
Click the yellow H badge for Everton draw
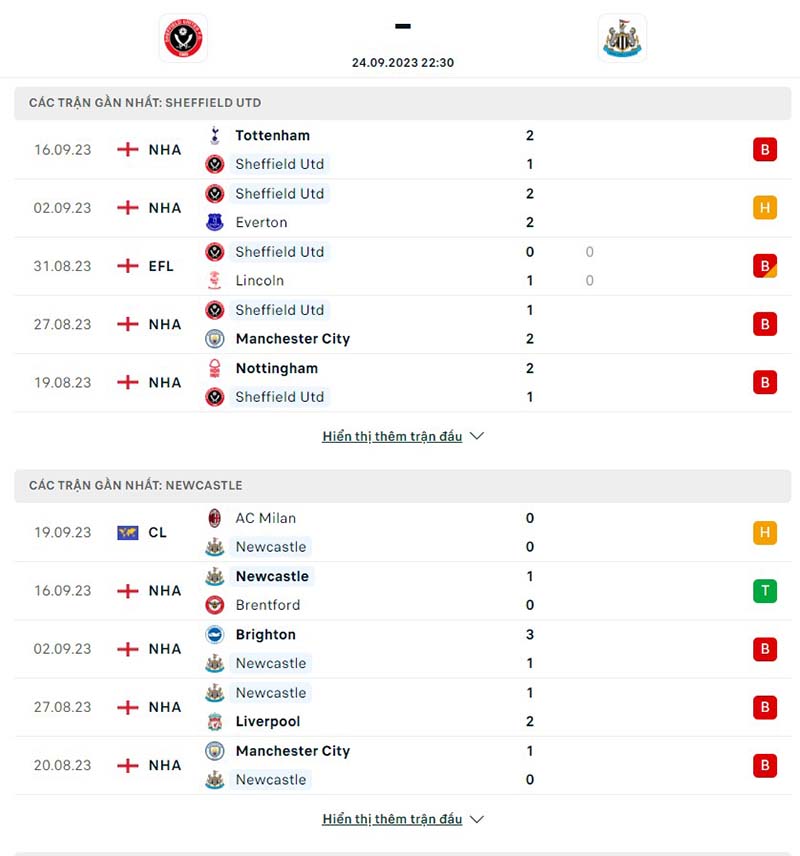765,207
